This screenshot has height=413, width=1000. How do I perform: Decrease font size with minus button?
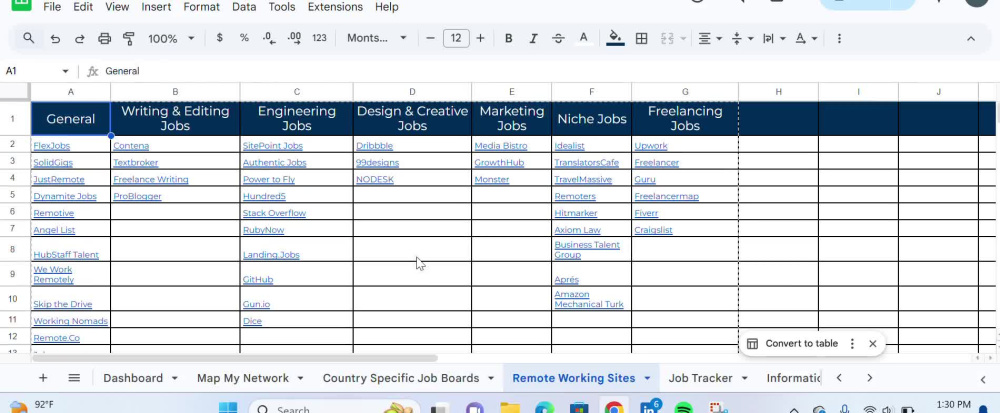(430, 38)
